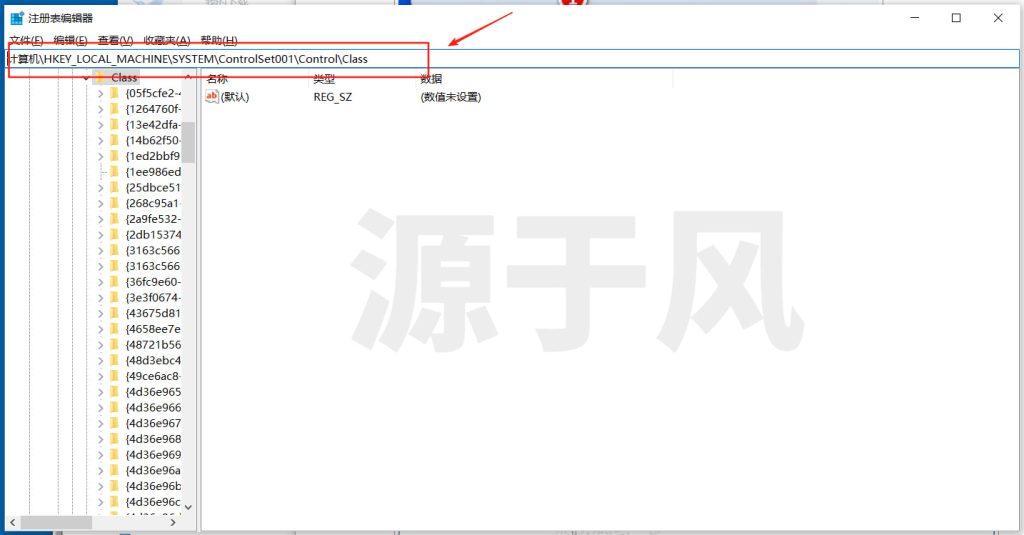The width and height of the screenshot is (1024, 535).
Task: Click folder icon next to {4d36e967
Action: tap(115, 423)
